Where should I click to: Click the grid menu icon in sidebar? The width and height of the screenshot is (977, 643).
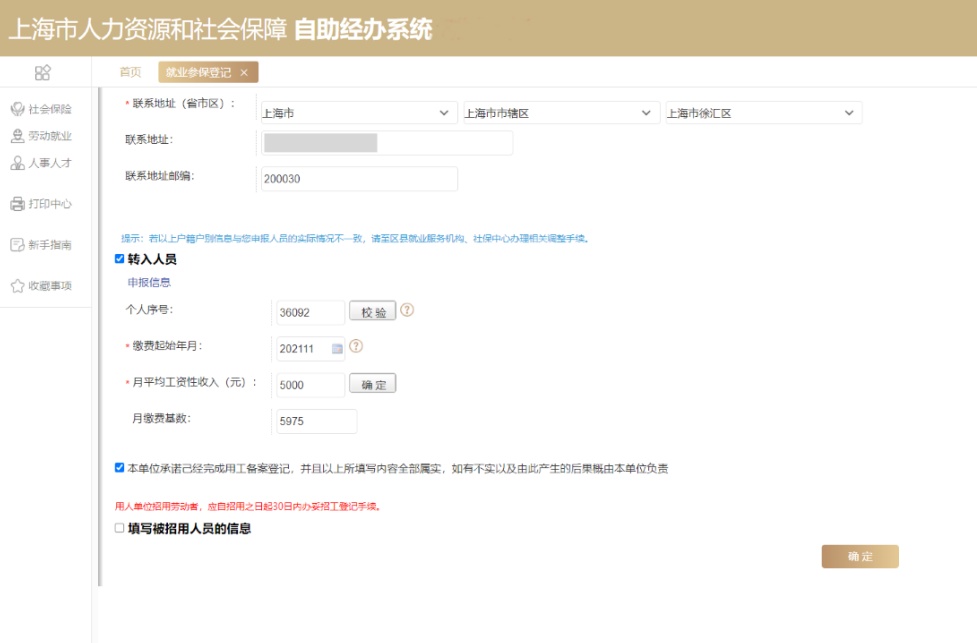42,72
